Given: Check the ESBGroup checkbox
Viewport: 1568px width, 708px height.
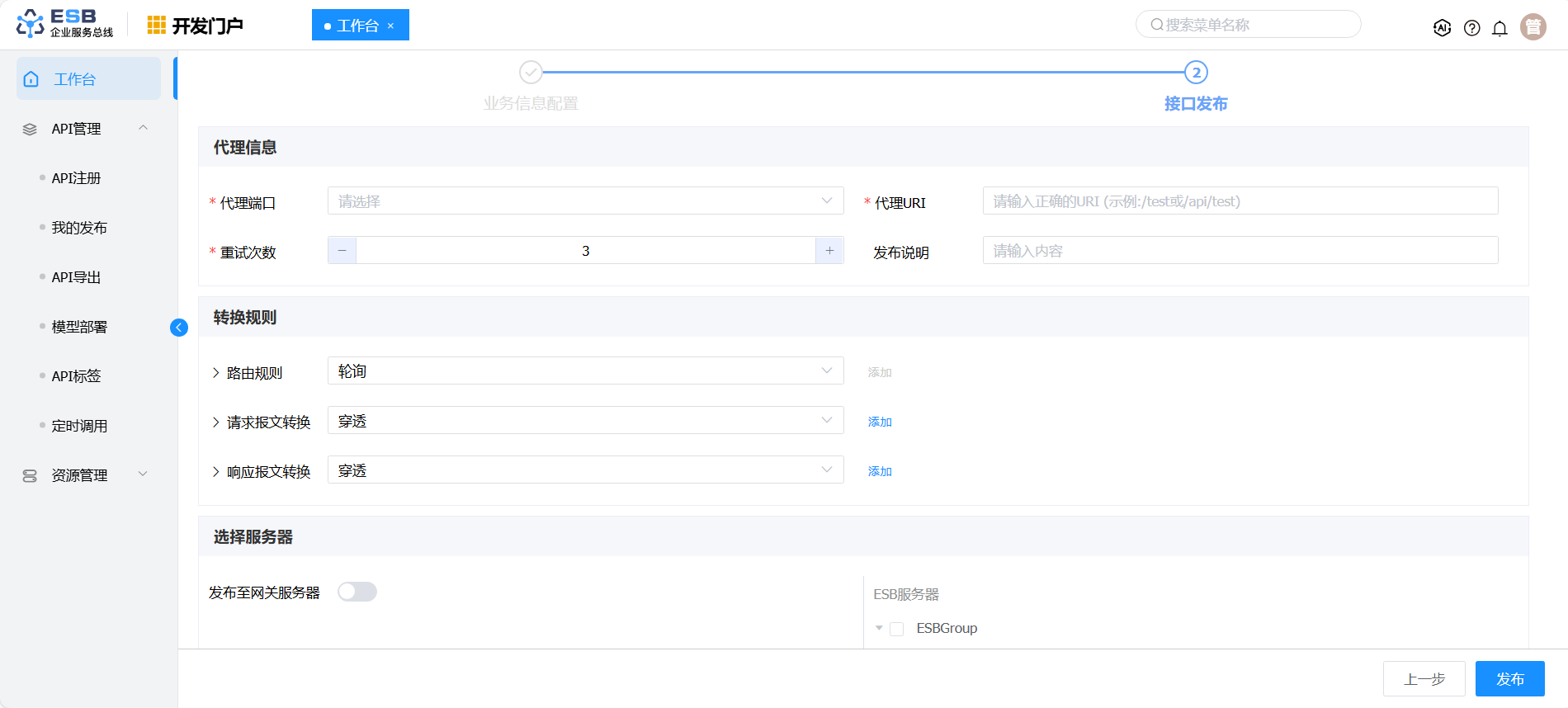Looking at the screenshot, I should click(897, 629).
